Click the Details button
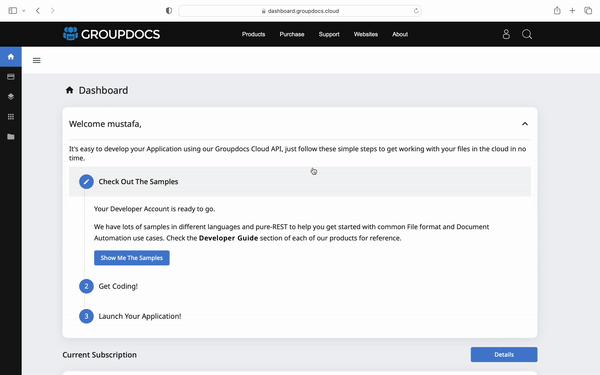 (504, 354)
